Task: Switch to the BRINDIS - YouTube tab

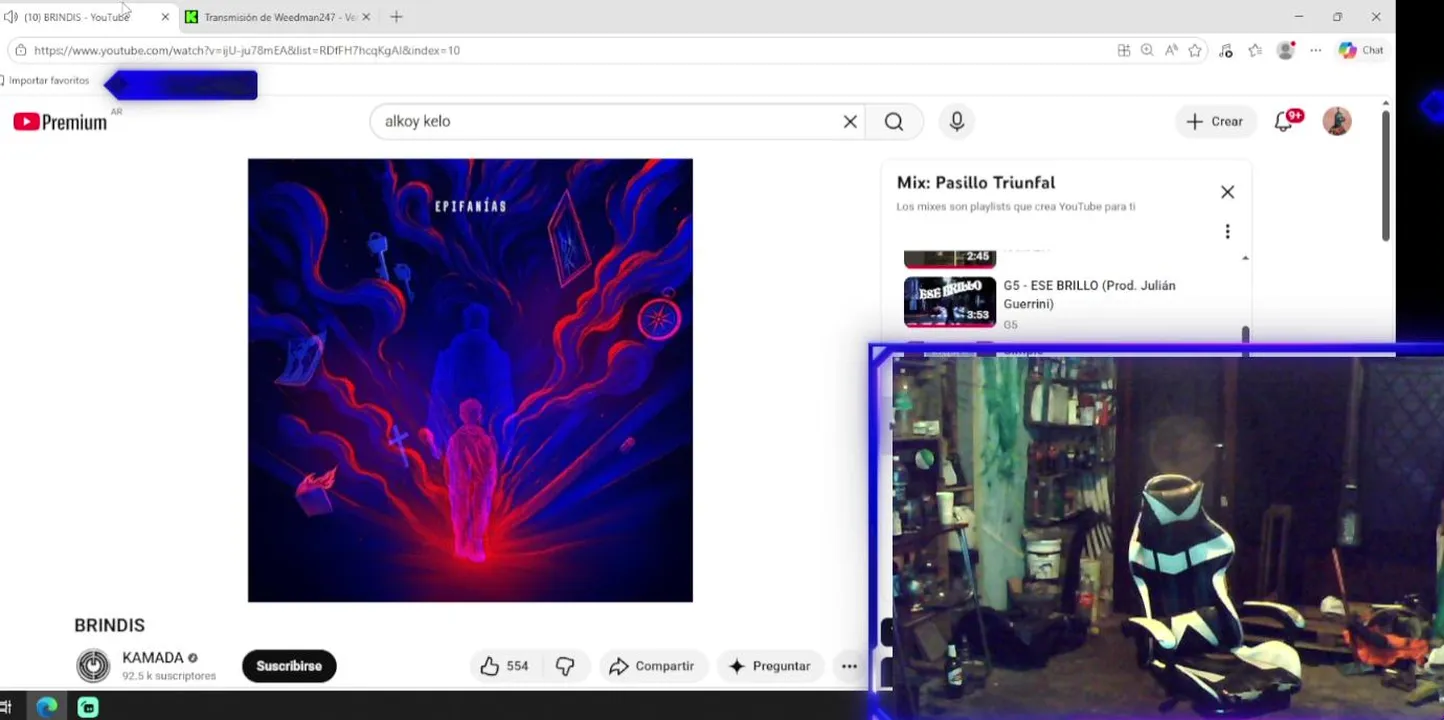Action: pyautogui.click(x=77, y=17)
